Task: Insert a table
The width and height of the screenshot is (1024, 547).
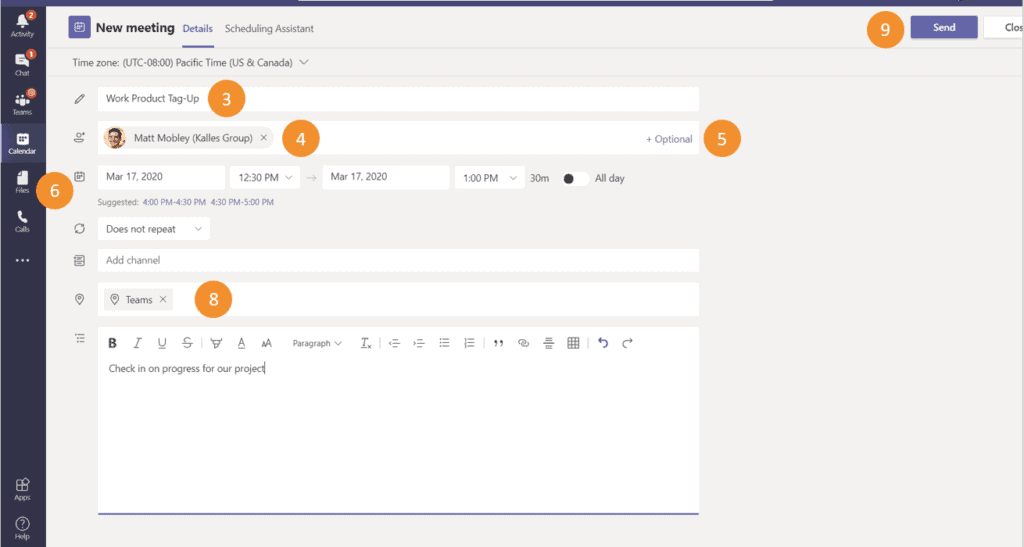Action: pyautogui.click(x=573, y=343)
